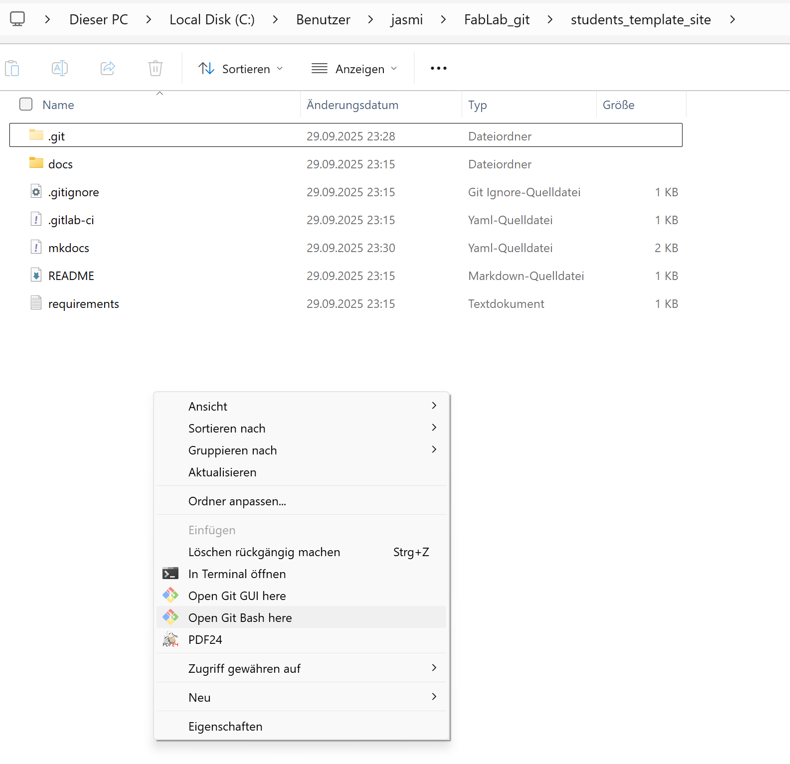Click the 2 KB size cell
Image resolution: width=790 pixels, height=764 pixels.
(x=666, y=247)
